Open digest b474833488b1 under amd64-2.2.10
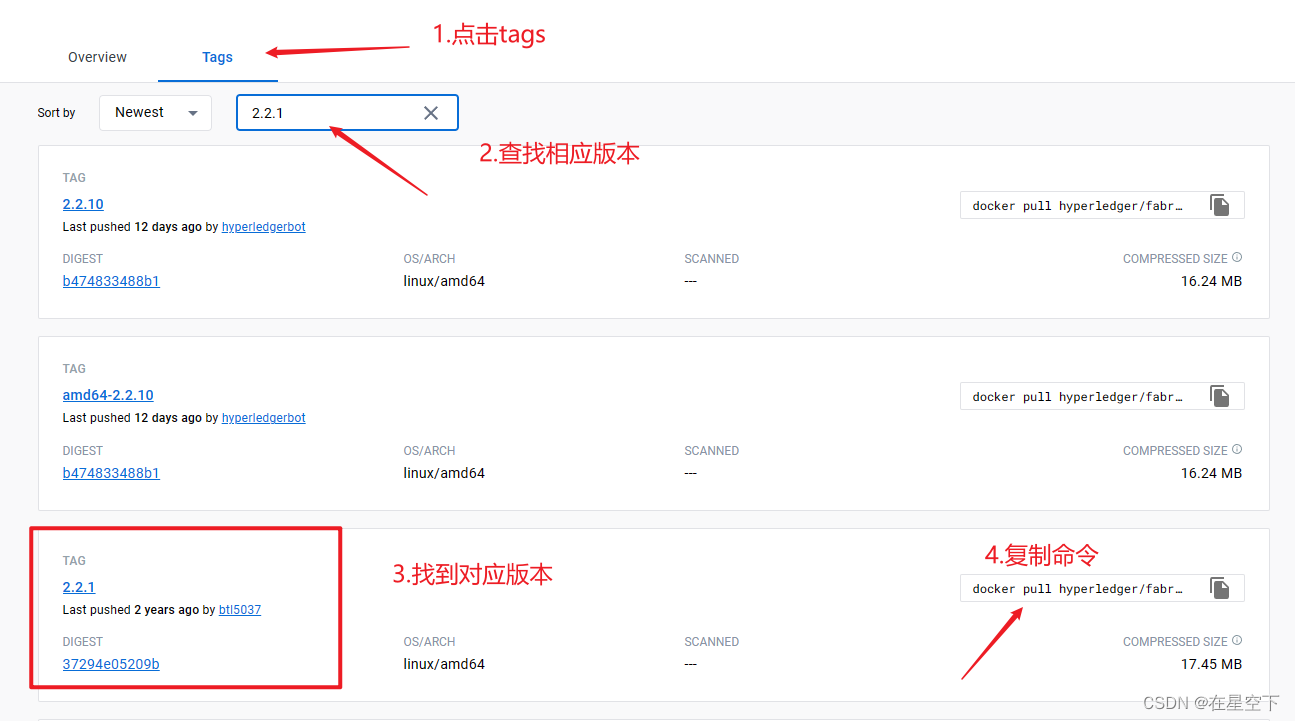 (111, 473)
